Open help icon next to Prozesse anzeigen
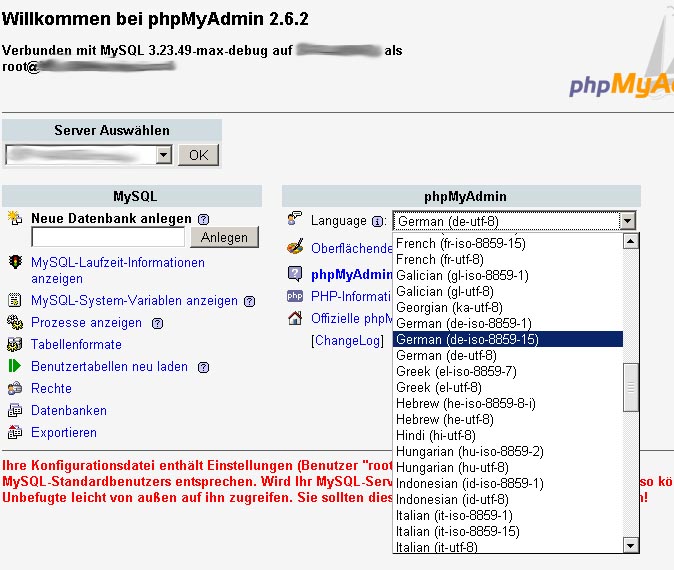This screenshot has width=674, height=570. click(x=158, y=323)
